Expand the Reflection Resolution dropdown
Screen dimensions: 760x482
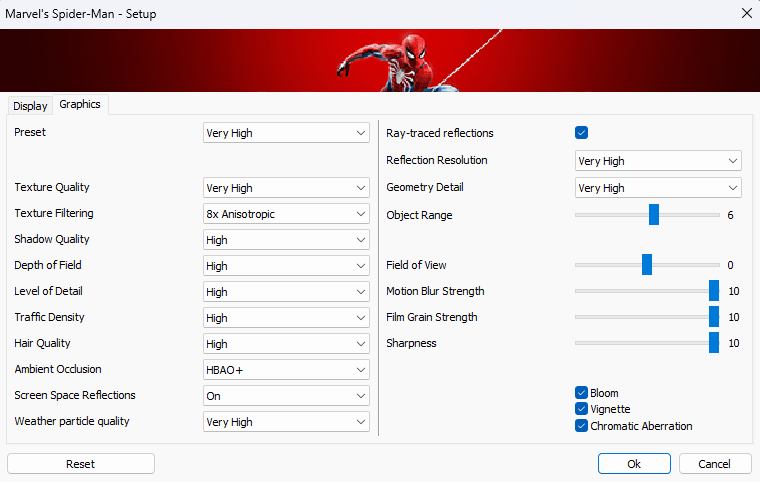(658, 161)
